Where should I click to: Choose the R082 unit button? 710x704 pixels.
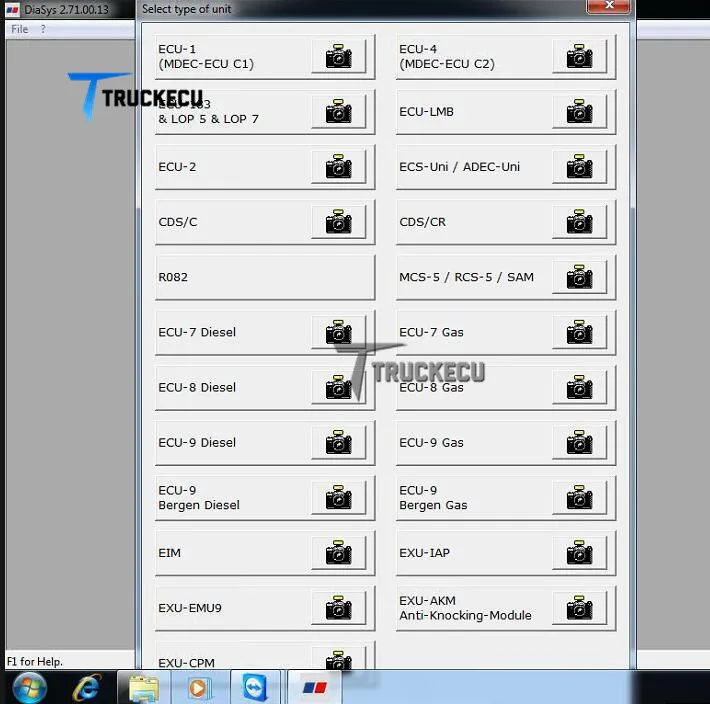265,278
